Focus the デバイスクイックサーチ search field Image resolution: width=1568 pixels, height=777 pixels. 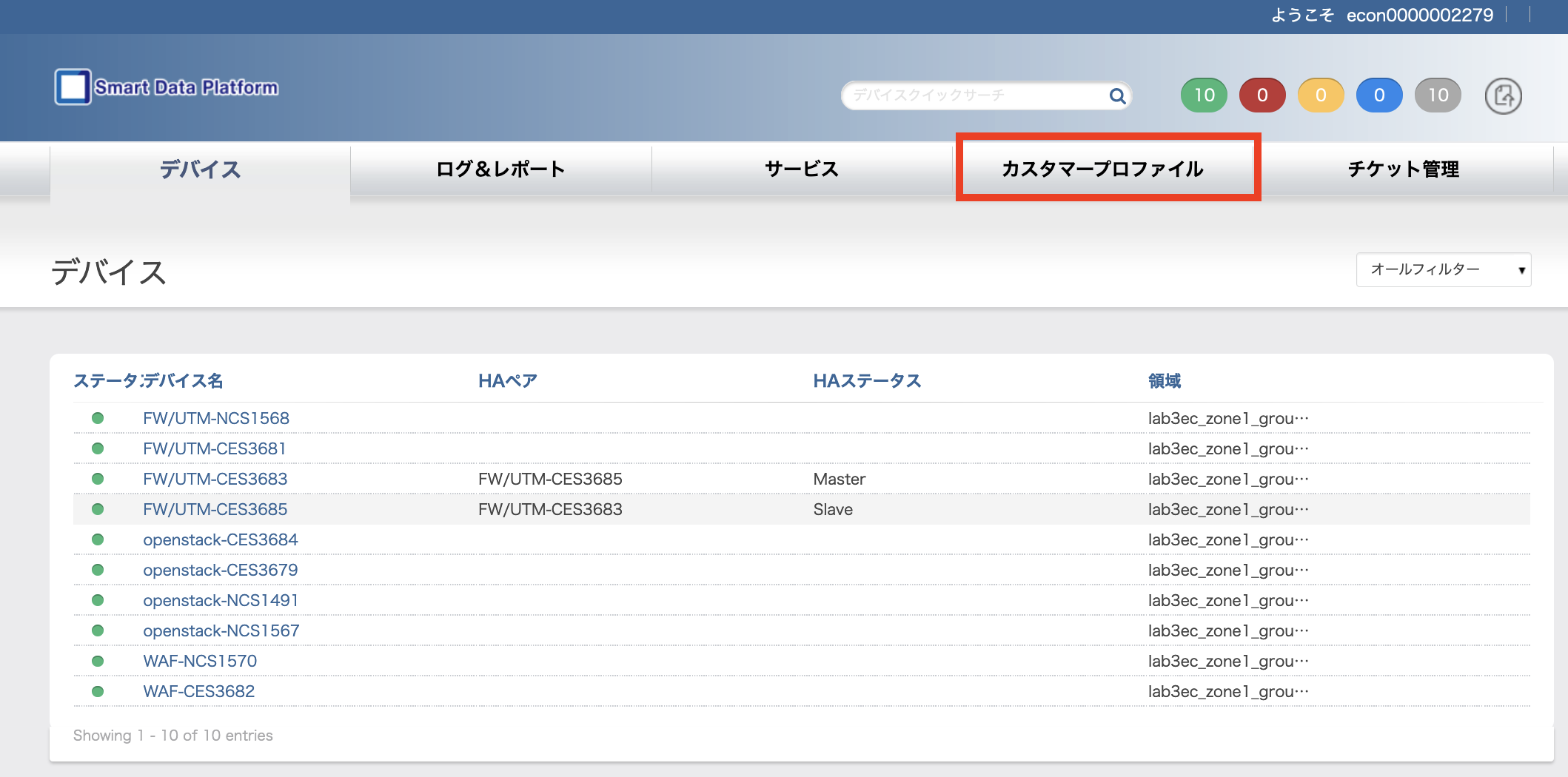[x=974, y=95]
